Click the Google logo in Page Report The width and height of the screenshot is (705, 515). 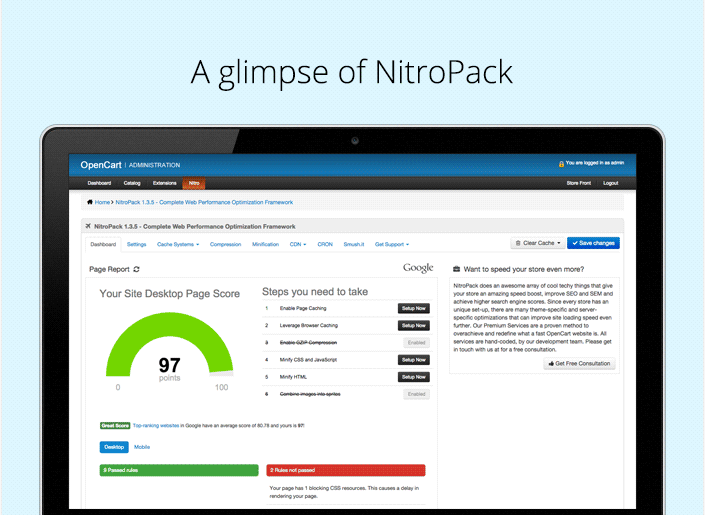pyautogui.click(x=418, y=268)
